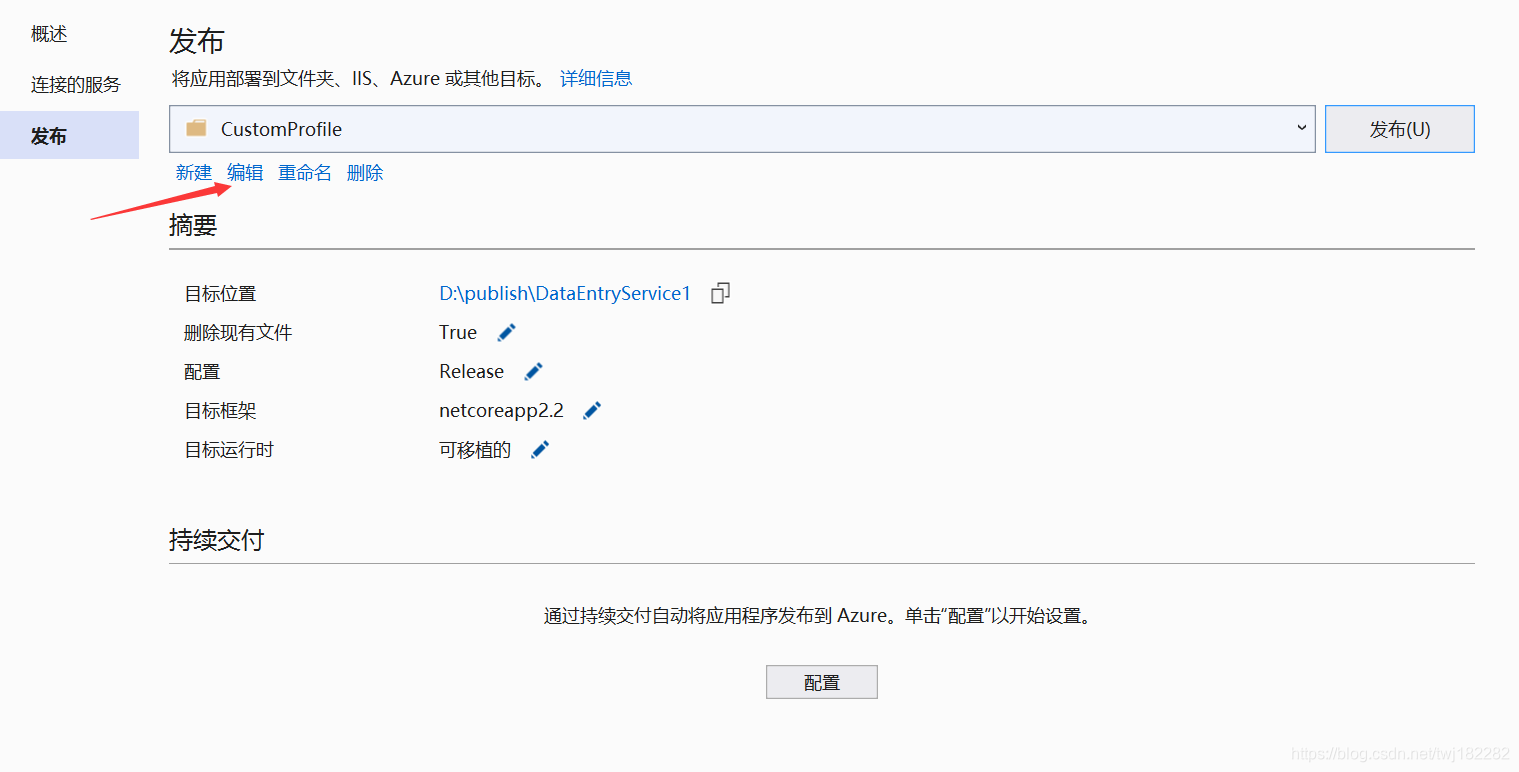Click the 删除现有文件 label
The height and width of the screenshot is (772, 1519).
point(238,332)
